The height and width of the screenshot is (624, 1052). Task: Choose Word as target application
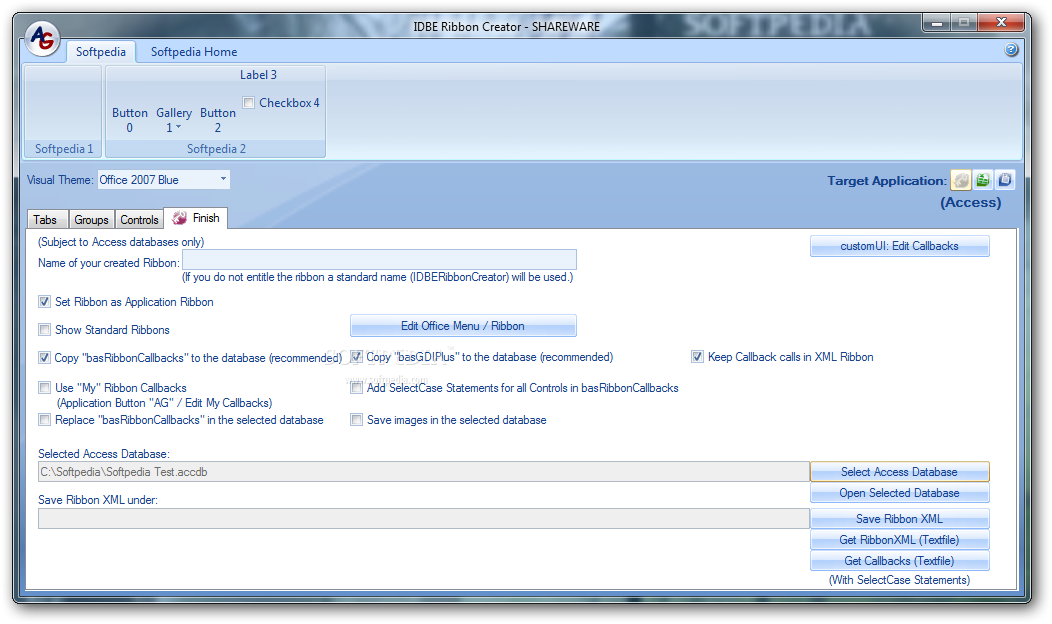tap(1004, 180)
